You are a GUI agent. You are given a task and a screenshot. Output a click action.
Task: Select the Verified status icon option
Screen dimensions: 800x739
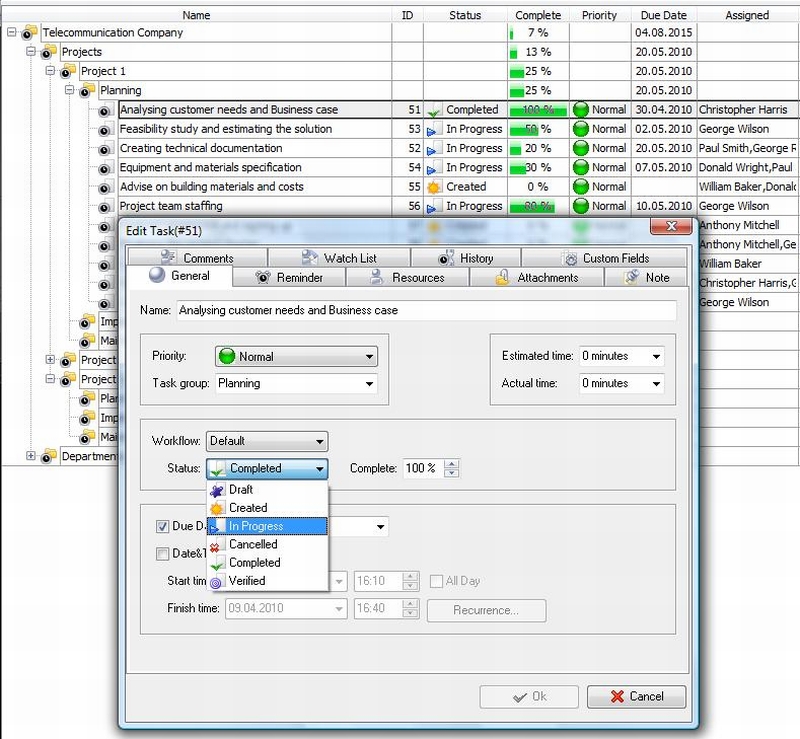click(216, 581)
